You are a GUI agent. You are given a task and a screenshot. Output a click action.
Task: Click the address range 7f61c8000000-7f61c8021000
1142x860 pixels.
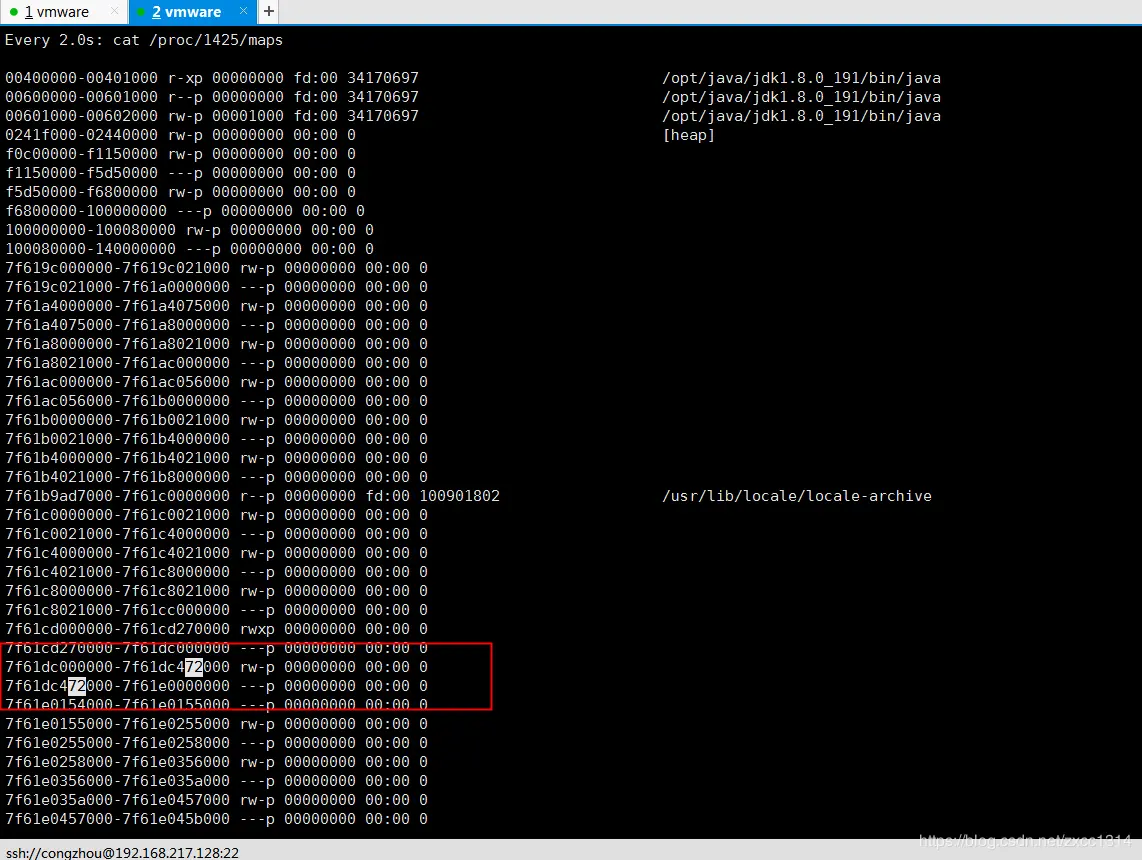click(117, 591)
